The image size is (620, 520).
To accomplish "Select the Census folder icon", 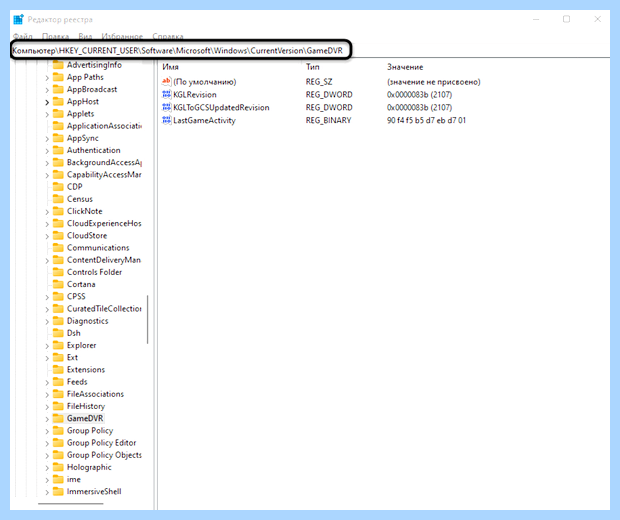I will click(x=58, y=199).
